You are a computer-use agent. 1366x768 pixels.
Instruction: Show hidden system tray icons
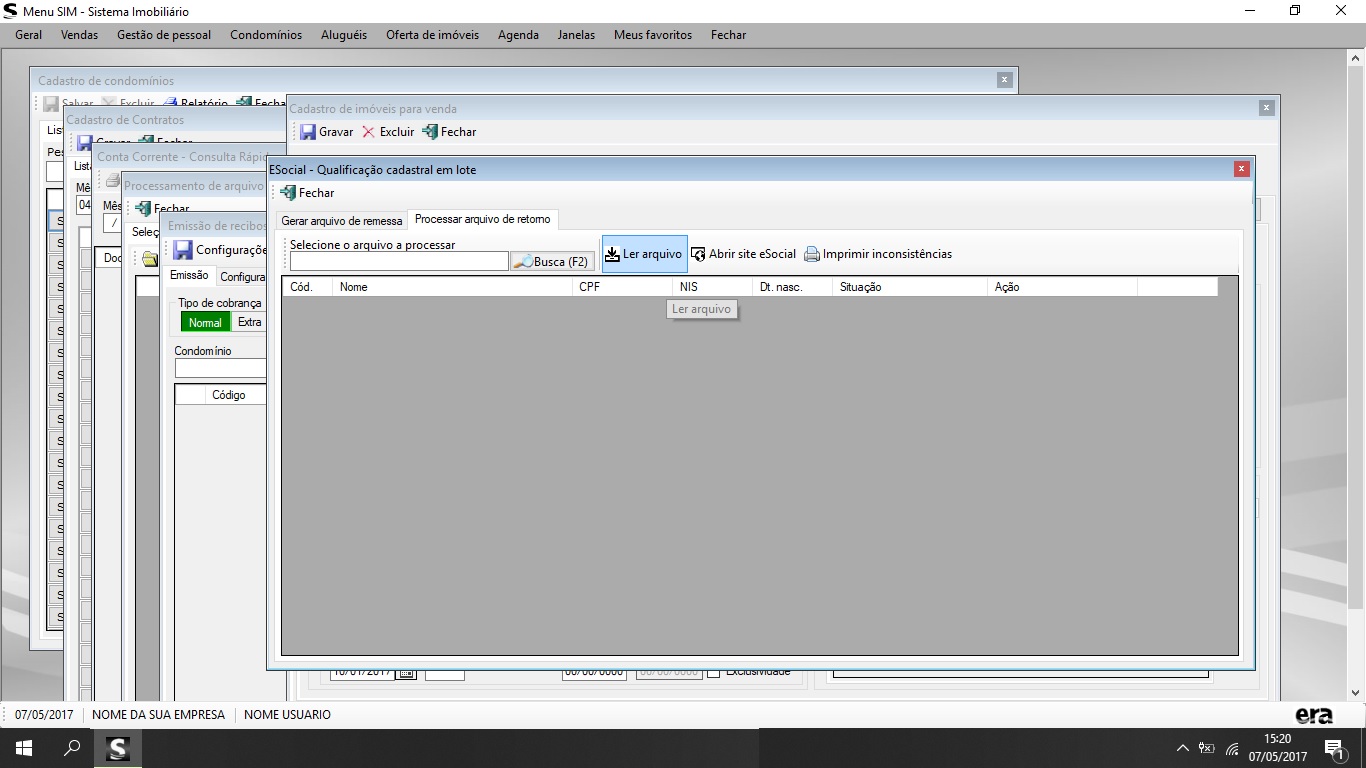[x=1182, y=748]
